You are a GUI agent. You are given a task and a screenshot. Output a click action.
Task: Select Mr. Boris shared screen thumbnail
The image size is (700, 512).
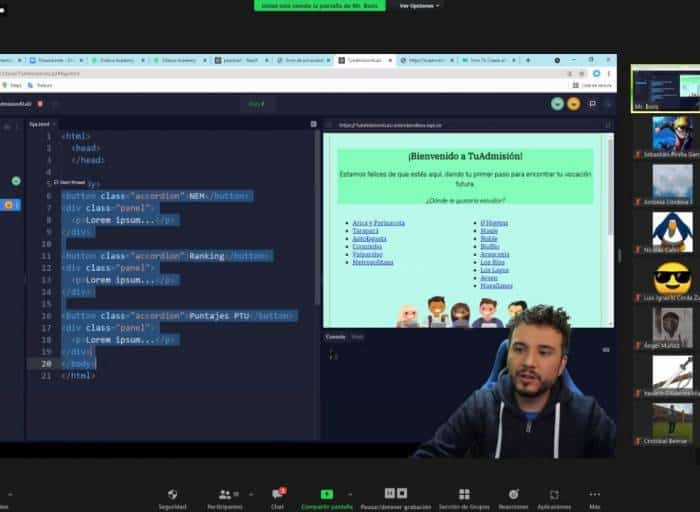666,88
